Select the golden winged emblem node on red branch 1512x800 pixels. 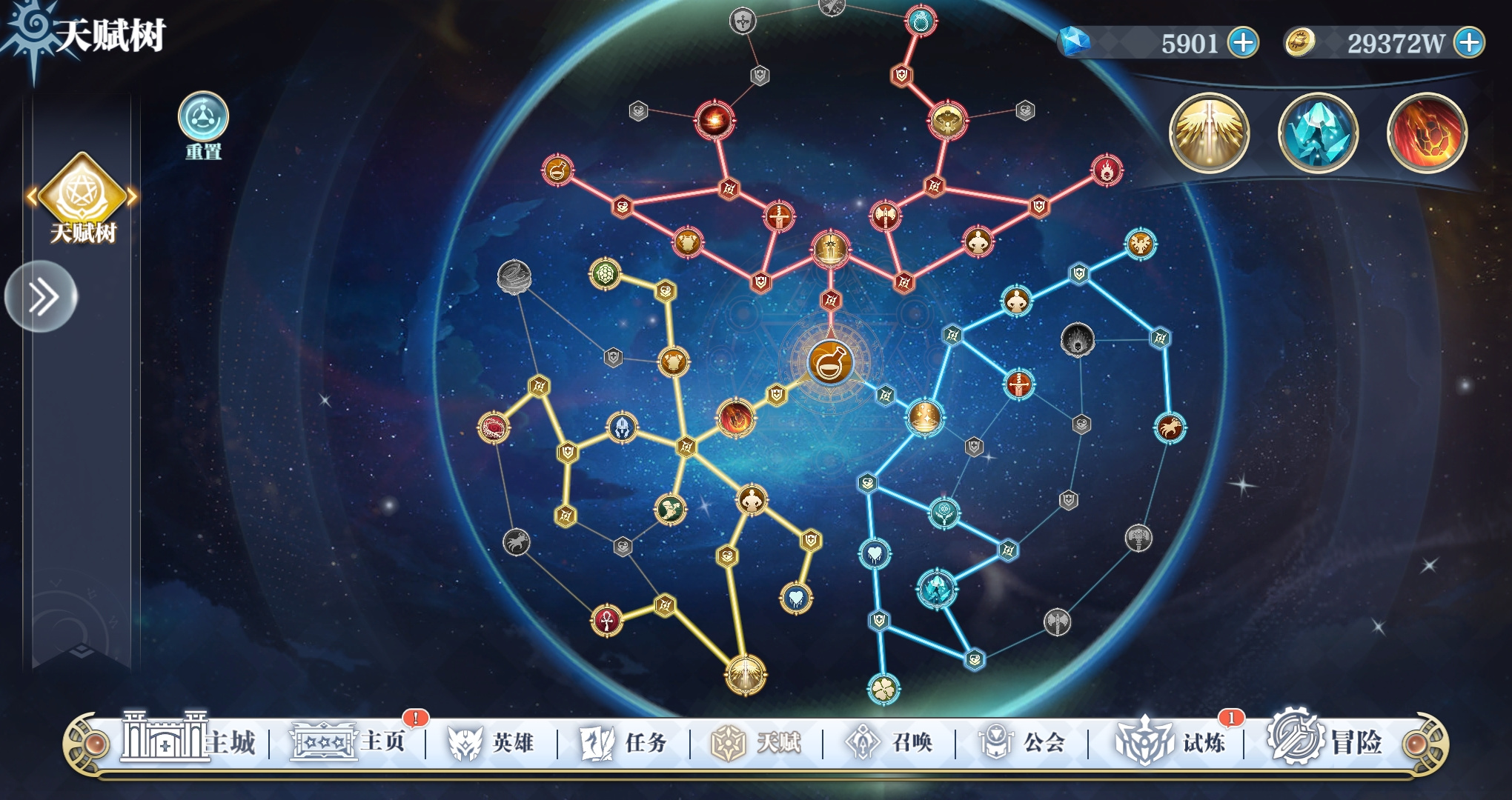946,120
